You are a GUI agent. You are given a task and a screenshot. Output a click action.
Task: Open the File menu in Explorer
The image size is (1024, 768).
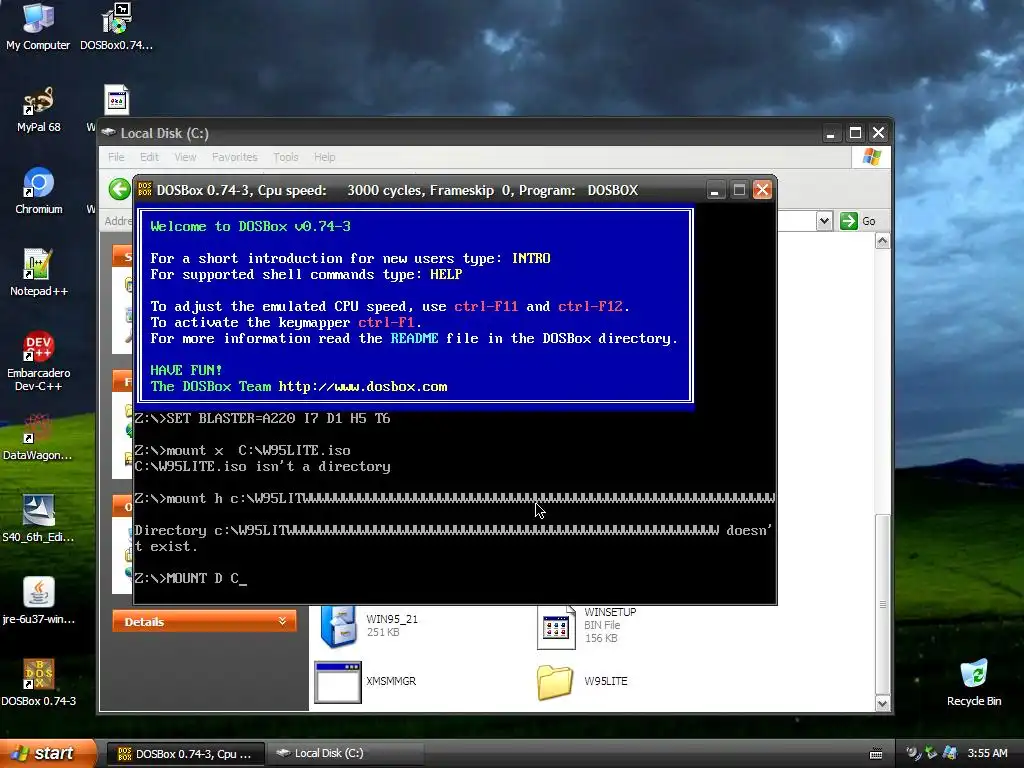click(116, 157)
